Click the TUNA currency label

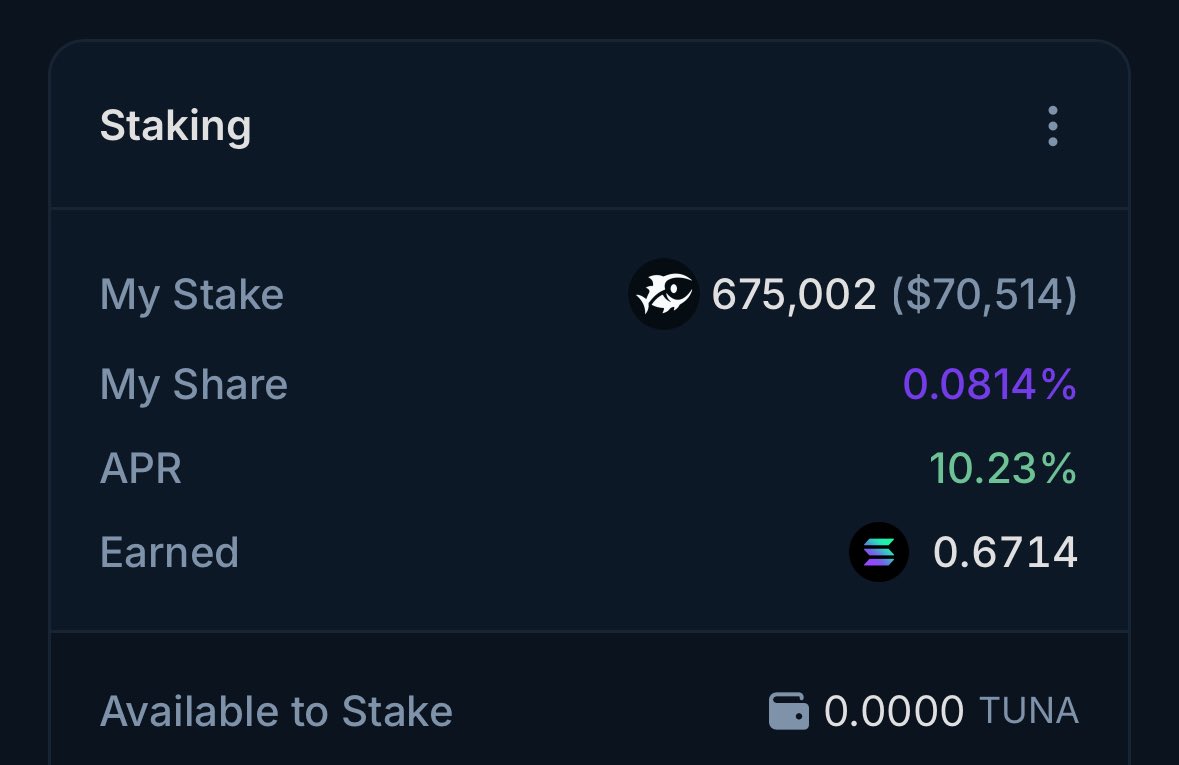click(1029, 711)
